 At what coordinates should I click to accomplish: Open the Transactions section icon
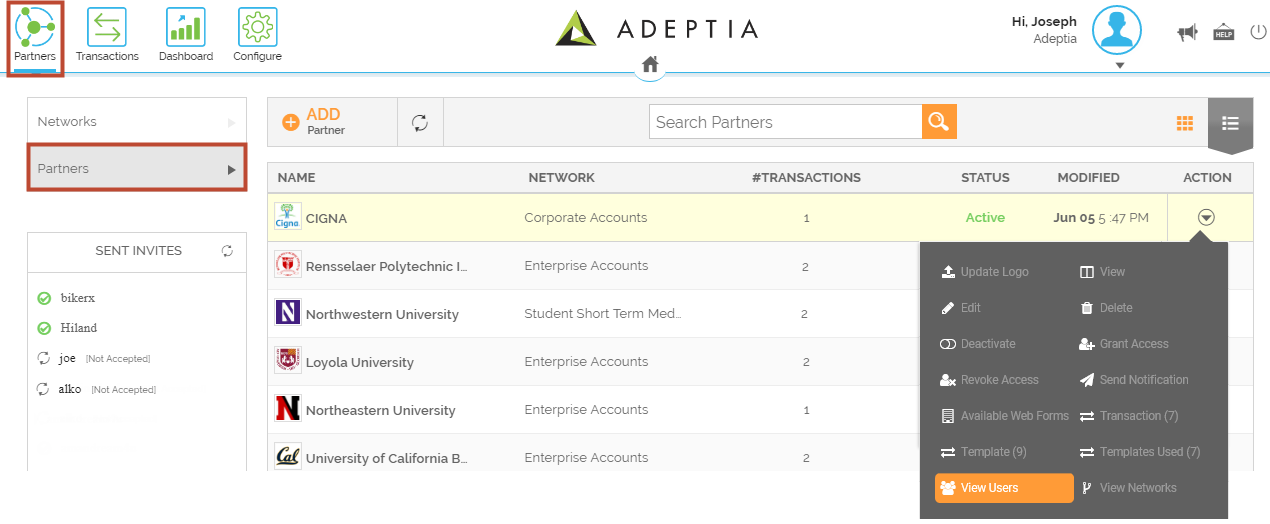tap(107, 27)
